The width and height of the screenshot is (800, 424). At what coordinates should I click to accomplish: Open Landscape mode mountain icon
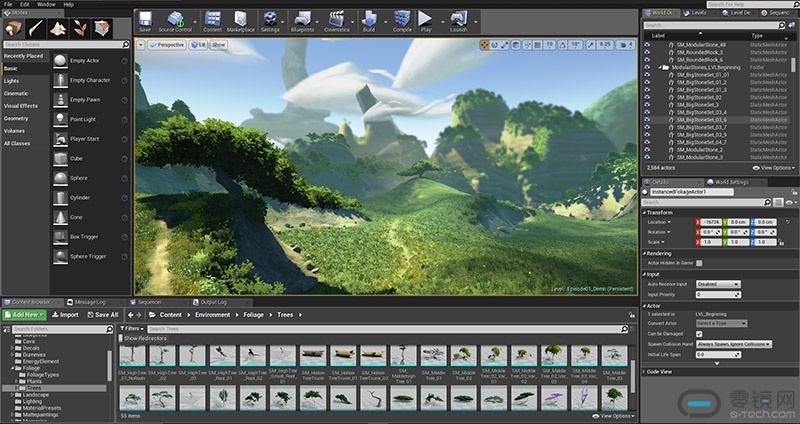coord(58,29)
